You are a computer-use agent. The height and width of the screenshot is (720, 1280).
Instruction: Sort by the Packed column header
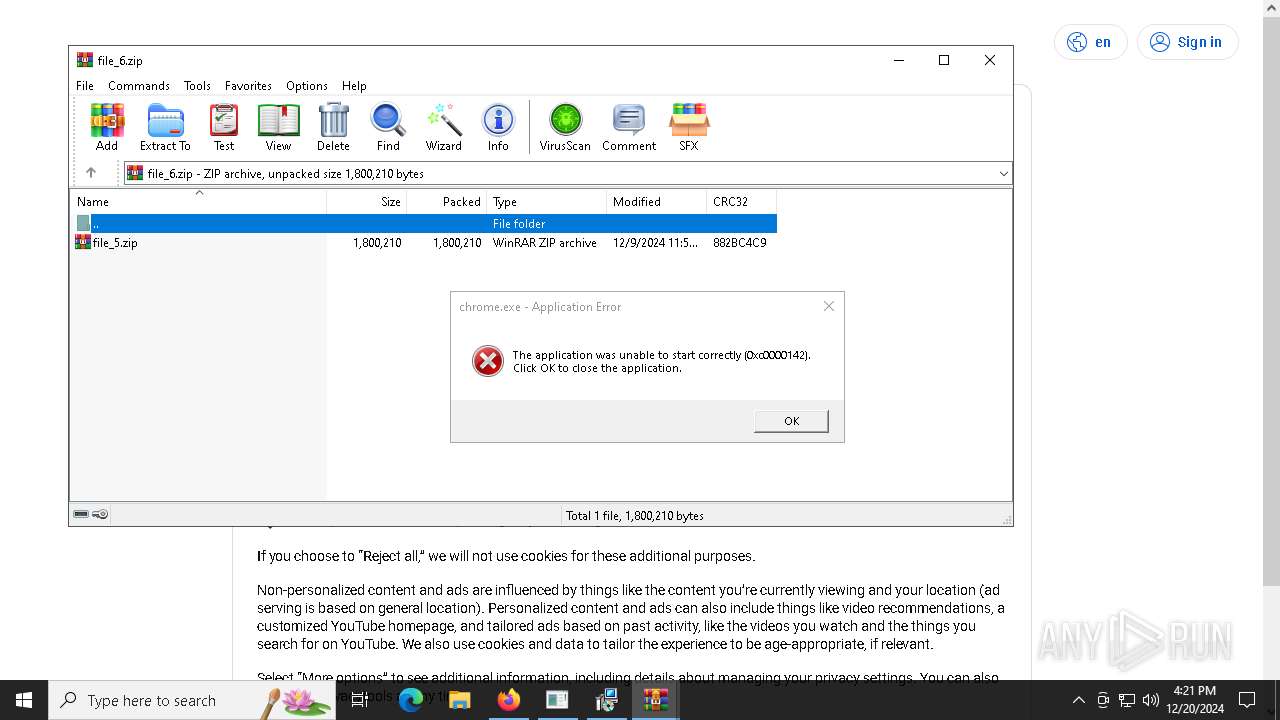coord(447,201)
